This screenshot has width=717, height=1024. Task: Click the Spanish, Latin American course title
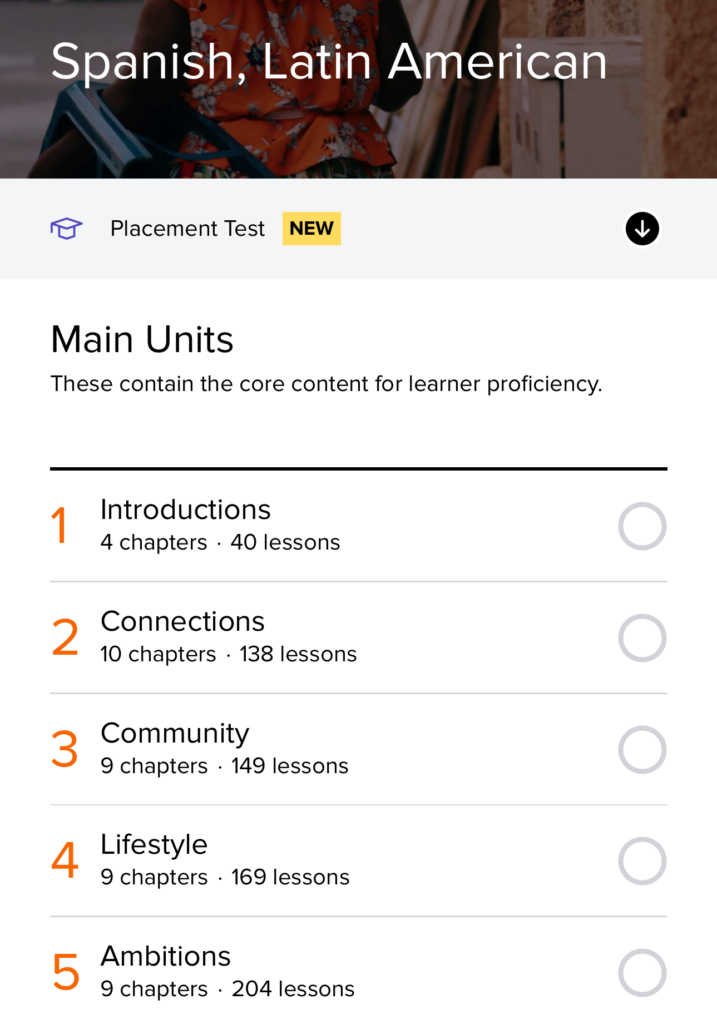(330, 60)
